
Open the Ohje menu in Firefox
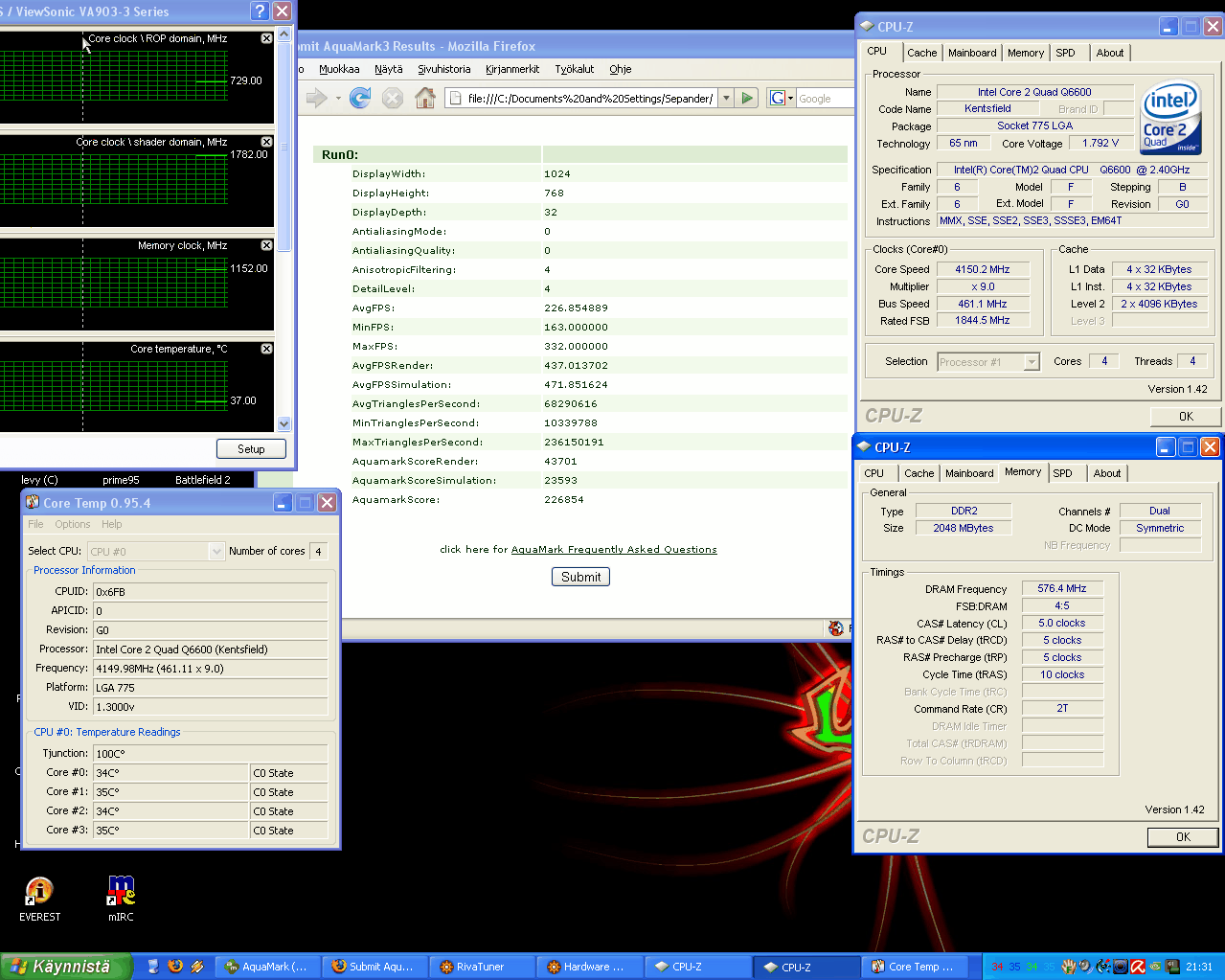click(621, 69)
